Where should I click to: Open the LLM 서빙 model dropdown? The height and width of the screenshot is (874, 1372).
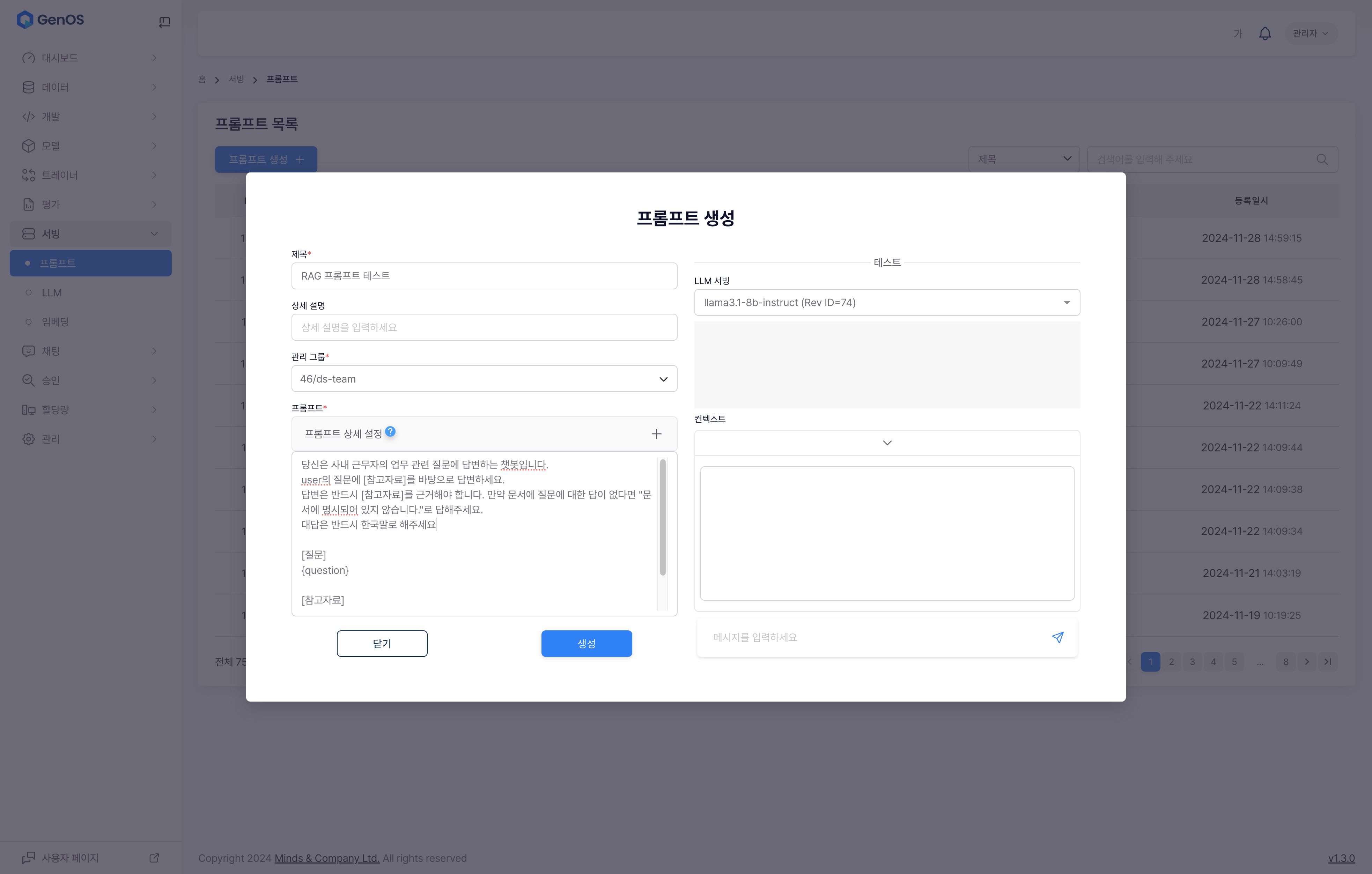tap(886, 303)
